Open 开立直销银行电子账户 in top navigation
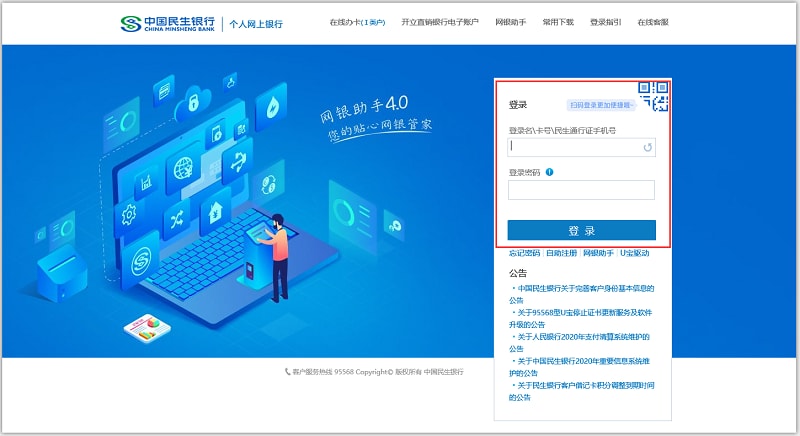The width and height of the screenshot is (800, 436). tap(441, 22)
